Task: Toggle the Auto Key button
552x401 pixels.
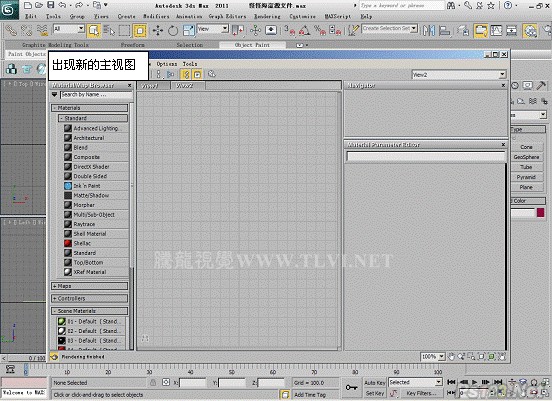Action: pyautogui.click(x=375, y=382)
